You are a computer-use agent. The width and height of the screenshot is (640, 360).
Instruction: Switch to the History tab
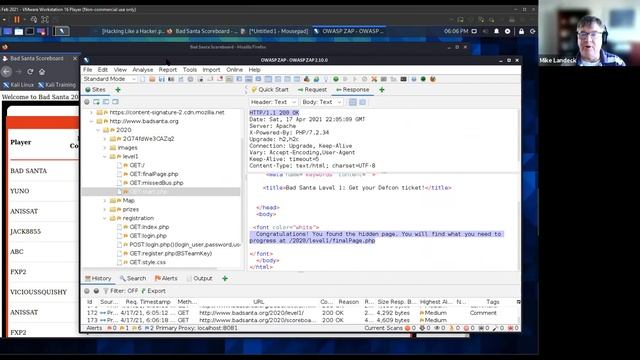(x=98, y=278)
